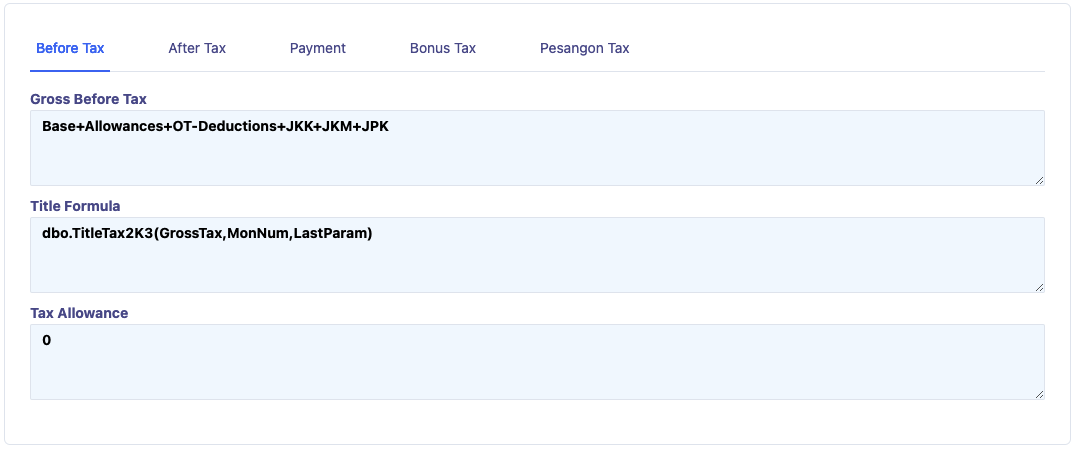1075x450 pixels.
Task: Switch to the Before Tax tab
Action: 70,48
